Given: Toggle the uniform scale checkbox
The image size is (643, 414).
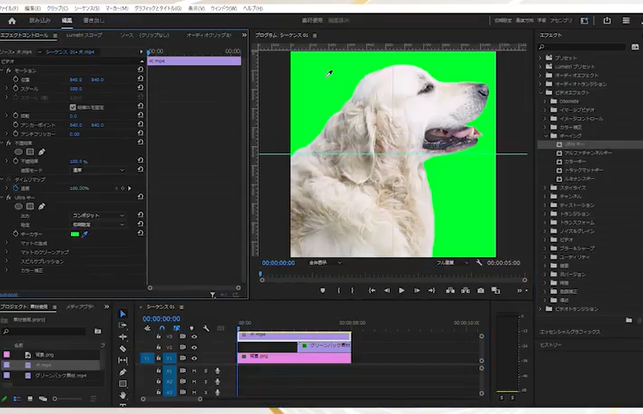Looking at the screenshot, I should point(71,107).
